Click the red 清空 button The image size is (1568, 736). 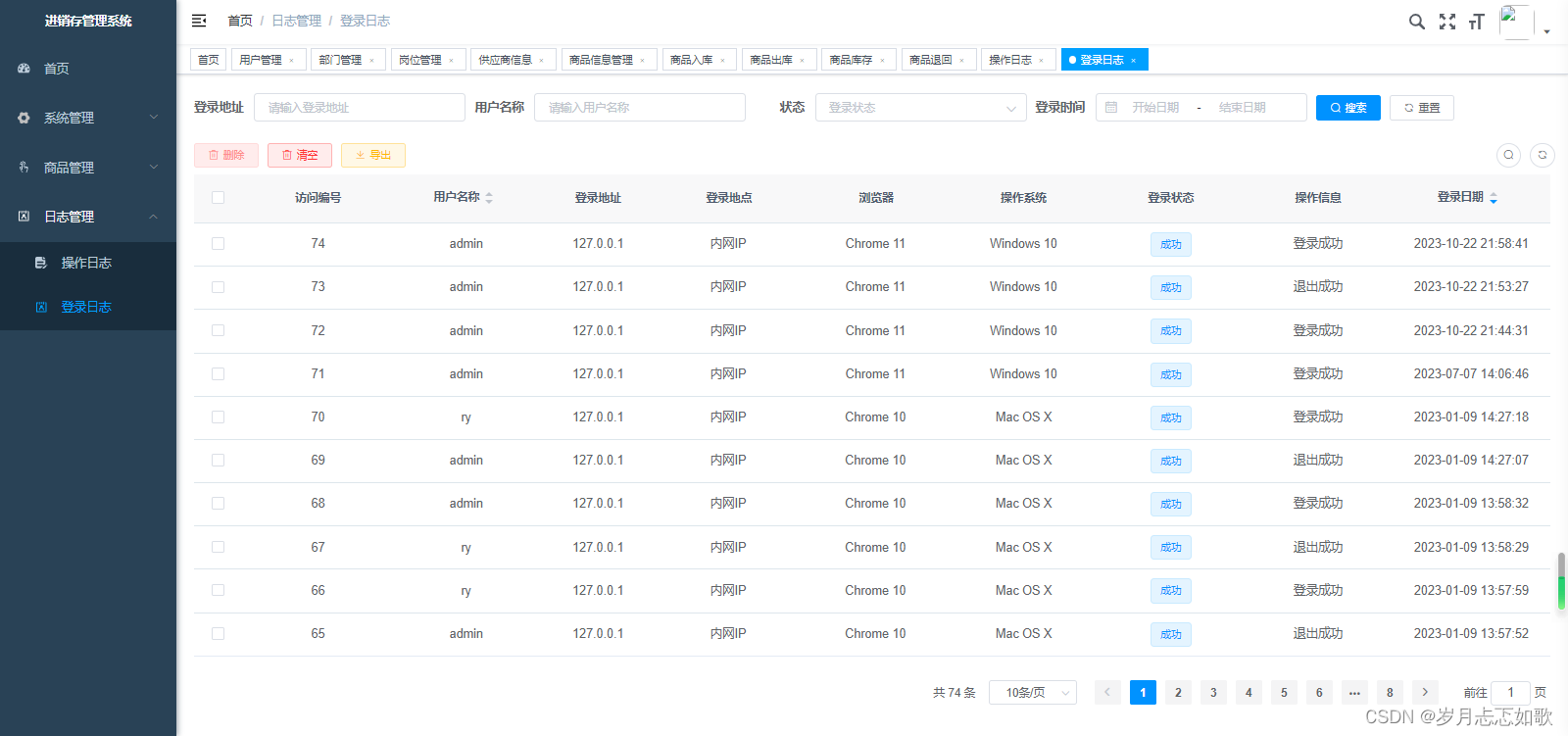click(300, 155)
